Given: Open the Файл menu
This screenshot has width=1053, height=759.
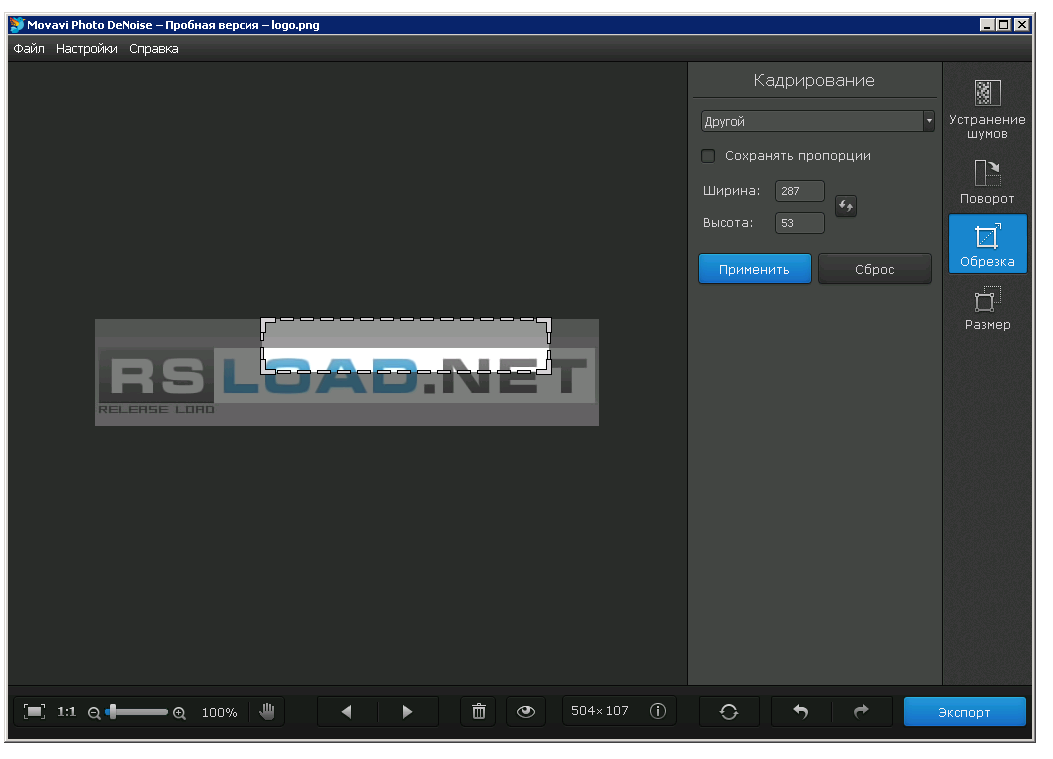Looking at the screenshot, I should (x=29, y=48).
